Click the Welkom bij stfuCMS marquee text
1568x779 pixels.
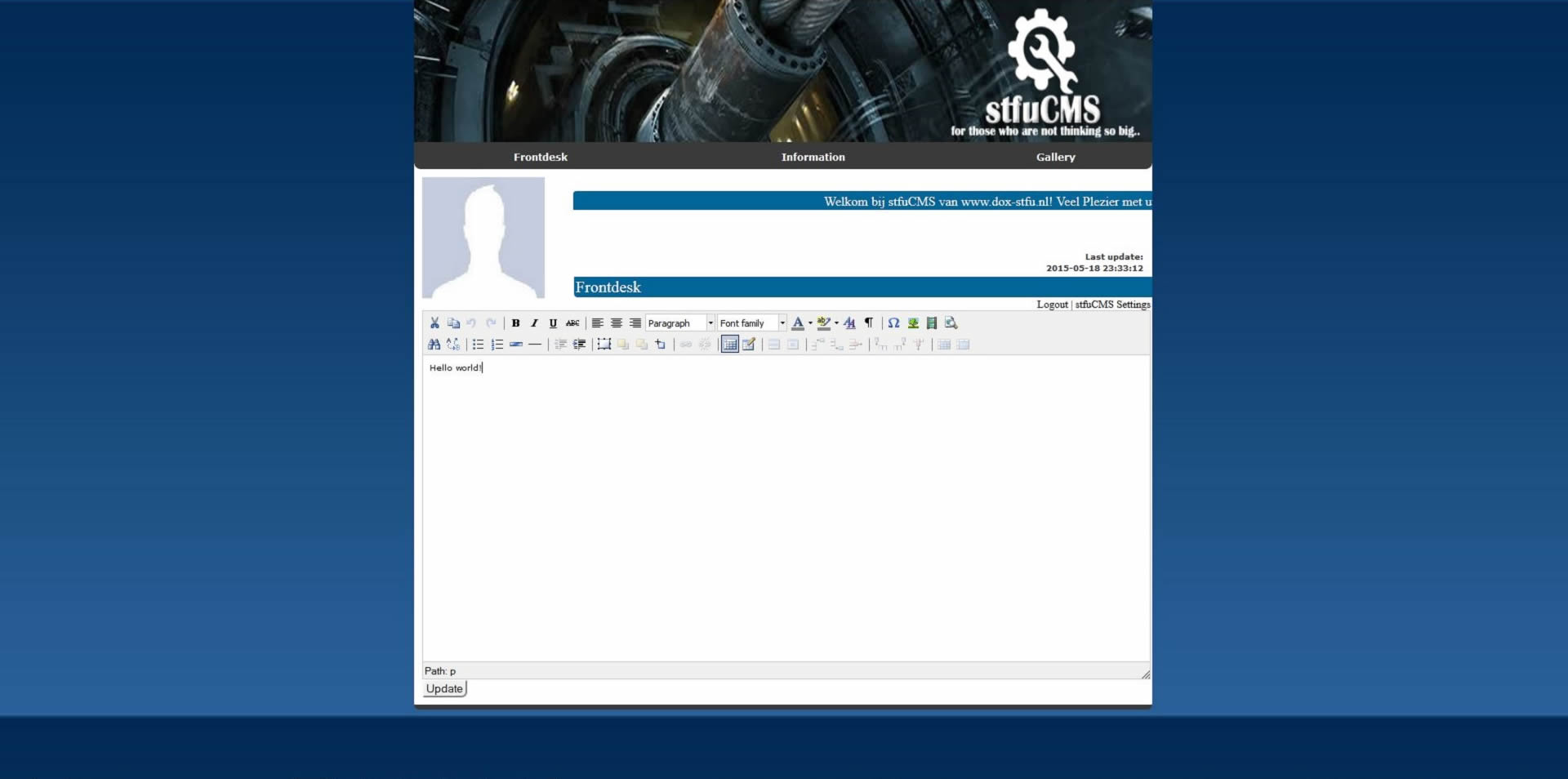tap(987, 202)
